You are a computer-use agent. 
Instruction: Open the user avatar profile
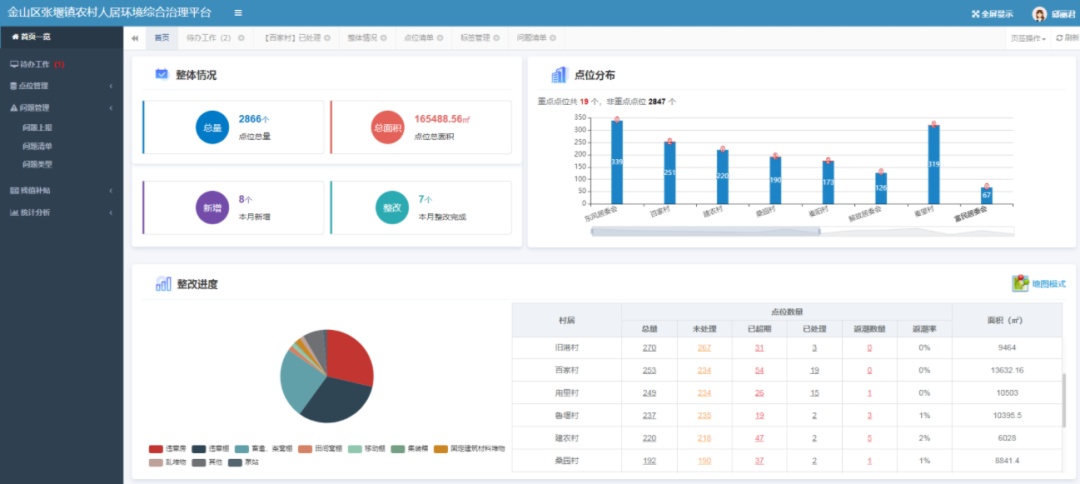[x=1040, y=14]
